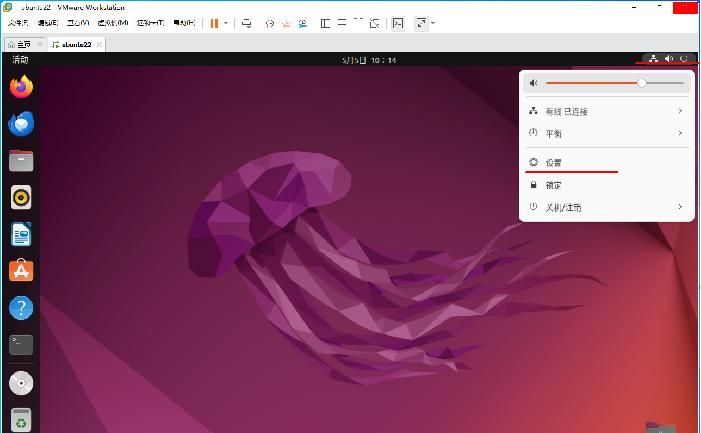Toggle the VMware library sidebar panel
This screenshot has width=701, height=433.
tap(325, 23)
